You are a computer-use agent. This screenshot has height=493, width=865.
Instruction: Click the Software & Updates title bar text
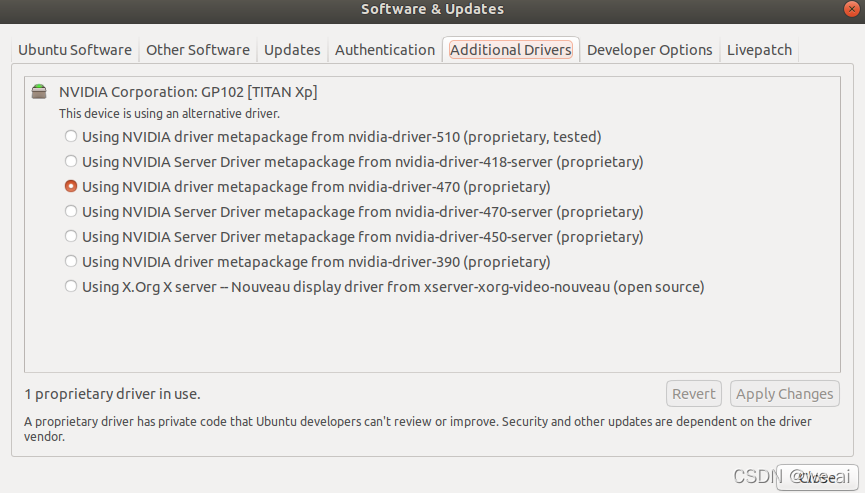click(x=432, y=9)
